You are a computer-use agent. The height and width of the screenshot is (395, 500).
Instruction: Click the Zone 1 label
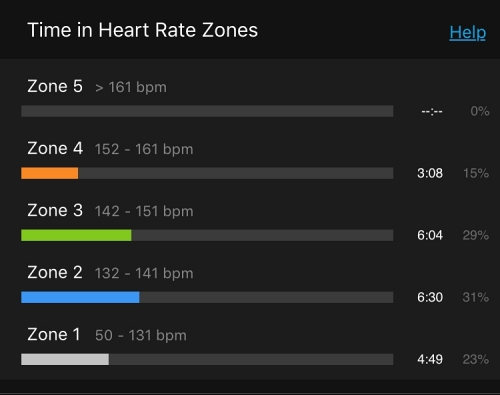[x=54, y=334]
